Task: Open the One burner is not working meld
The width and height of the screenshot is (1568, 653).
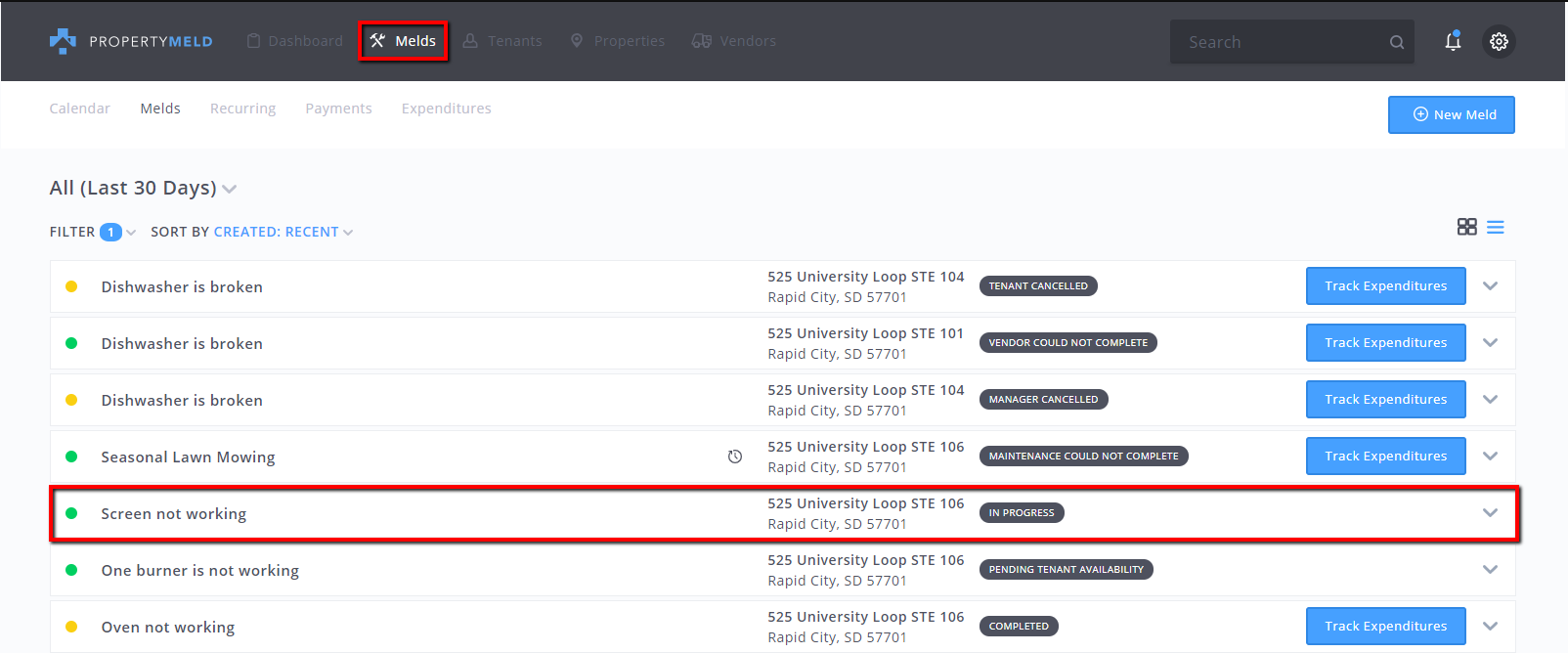Action: coord(200,571)
